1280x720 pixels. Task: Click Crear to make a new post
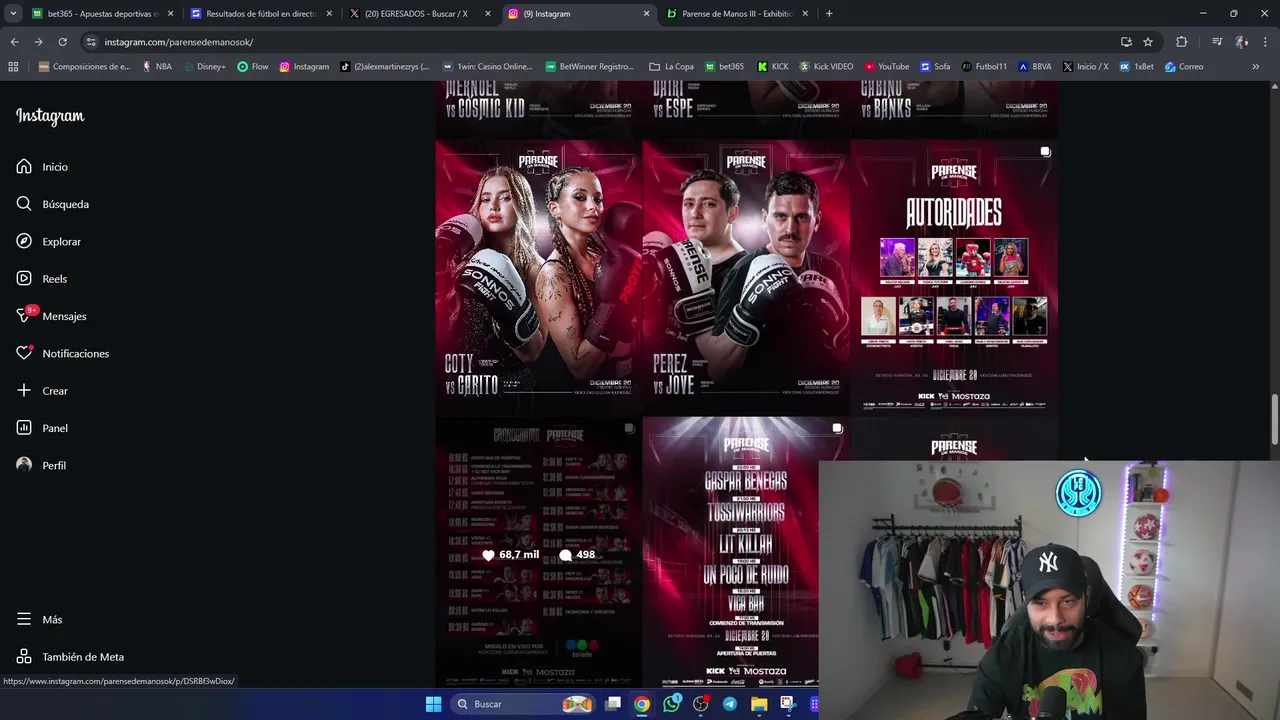point(42,391)
